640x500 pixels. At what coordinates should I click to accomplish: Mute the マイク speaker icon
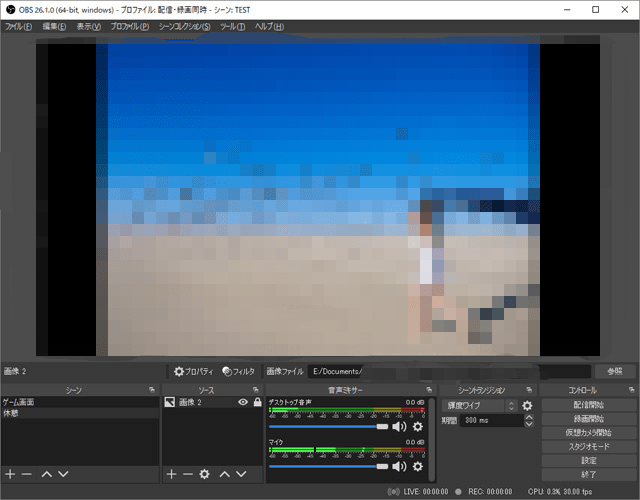[x=399, y=466]
